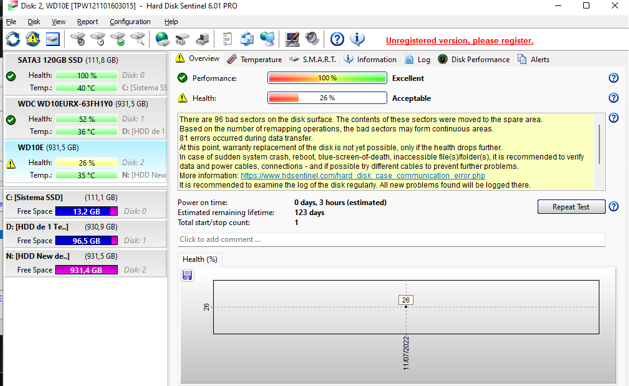The image size is (629, 386).
Task: Click the question mark help toolbar icon
Action: pyautogui.click(x=337, y=39)
